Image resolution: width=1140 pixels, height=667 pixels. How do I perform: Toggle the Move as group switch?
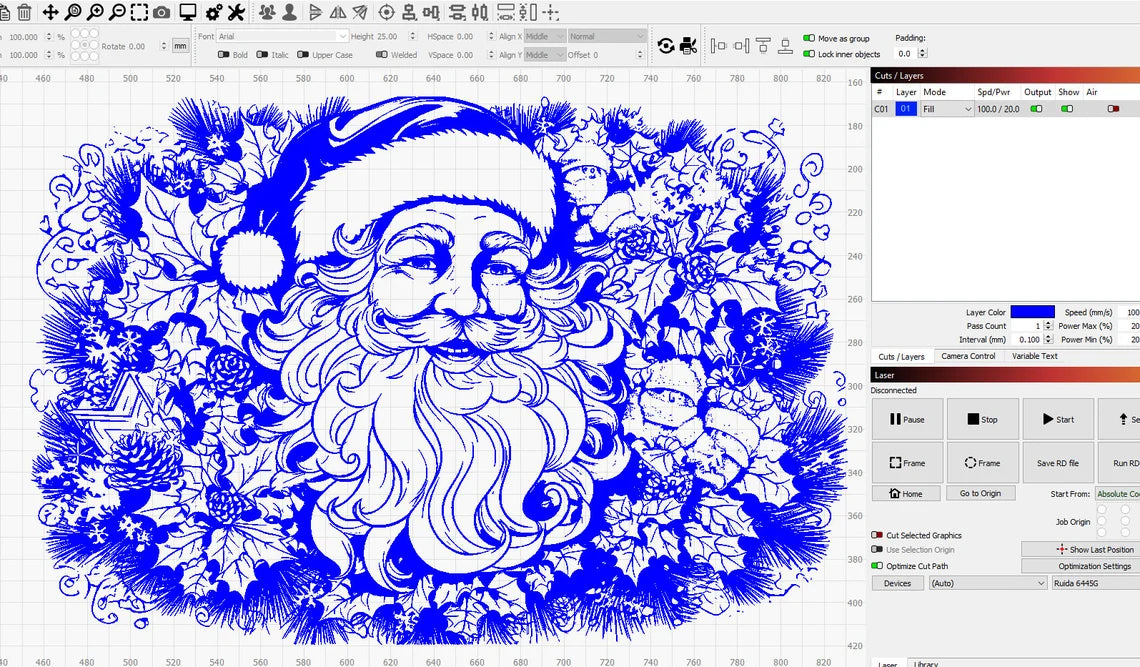coord(809,39)
